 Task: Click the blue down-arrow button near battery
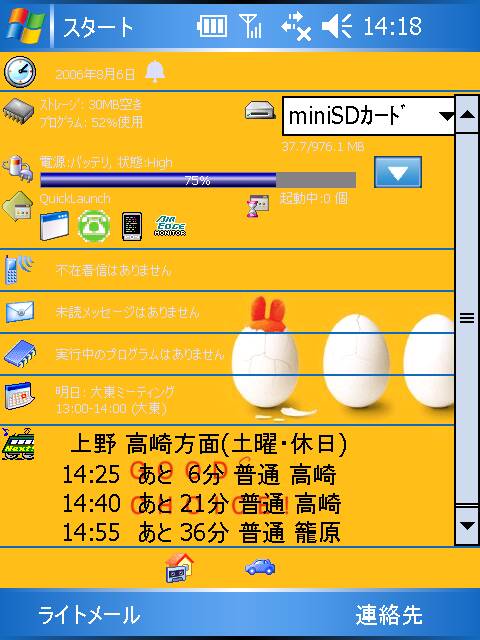pos(398,172)
